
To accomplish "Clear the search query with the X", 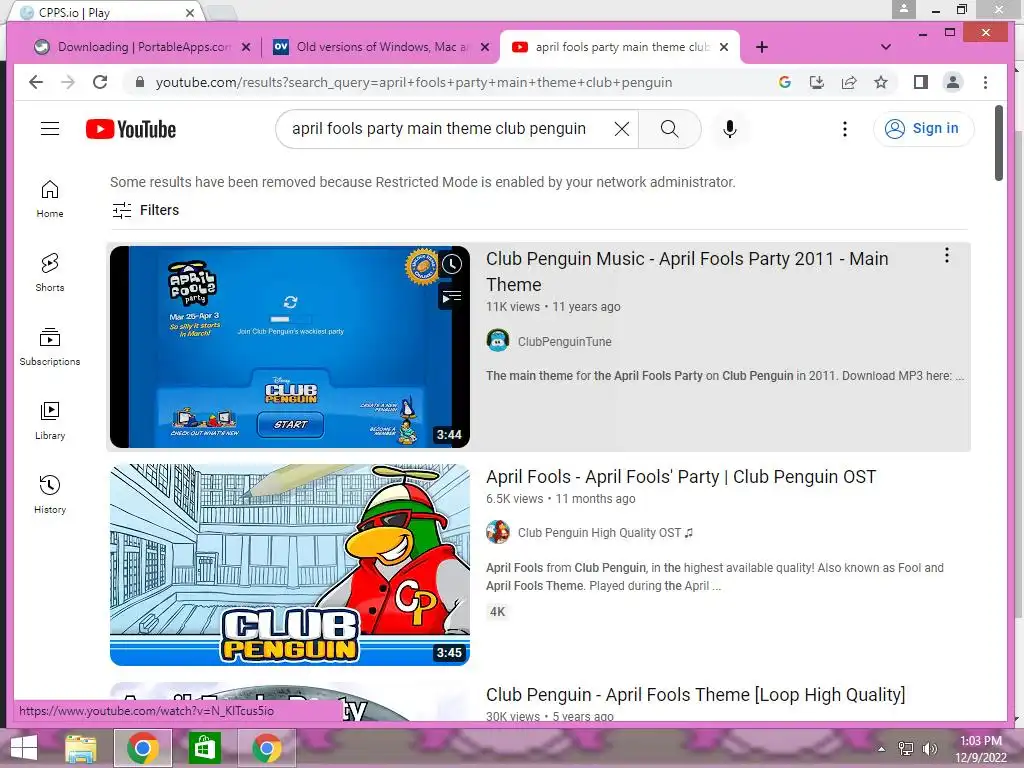I will 622,129.
